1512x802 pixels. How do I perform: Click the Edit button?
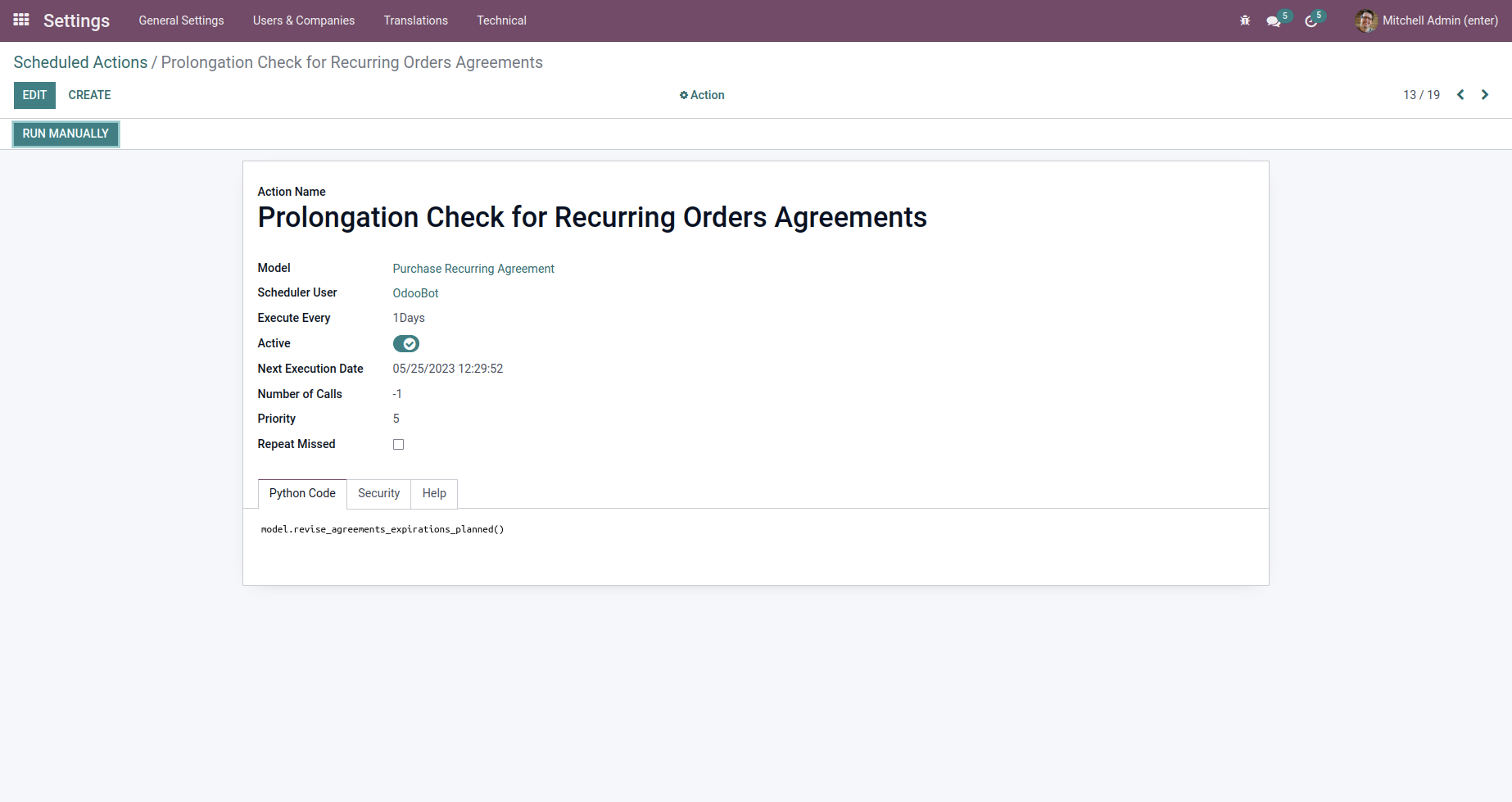[34, 95]
